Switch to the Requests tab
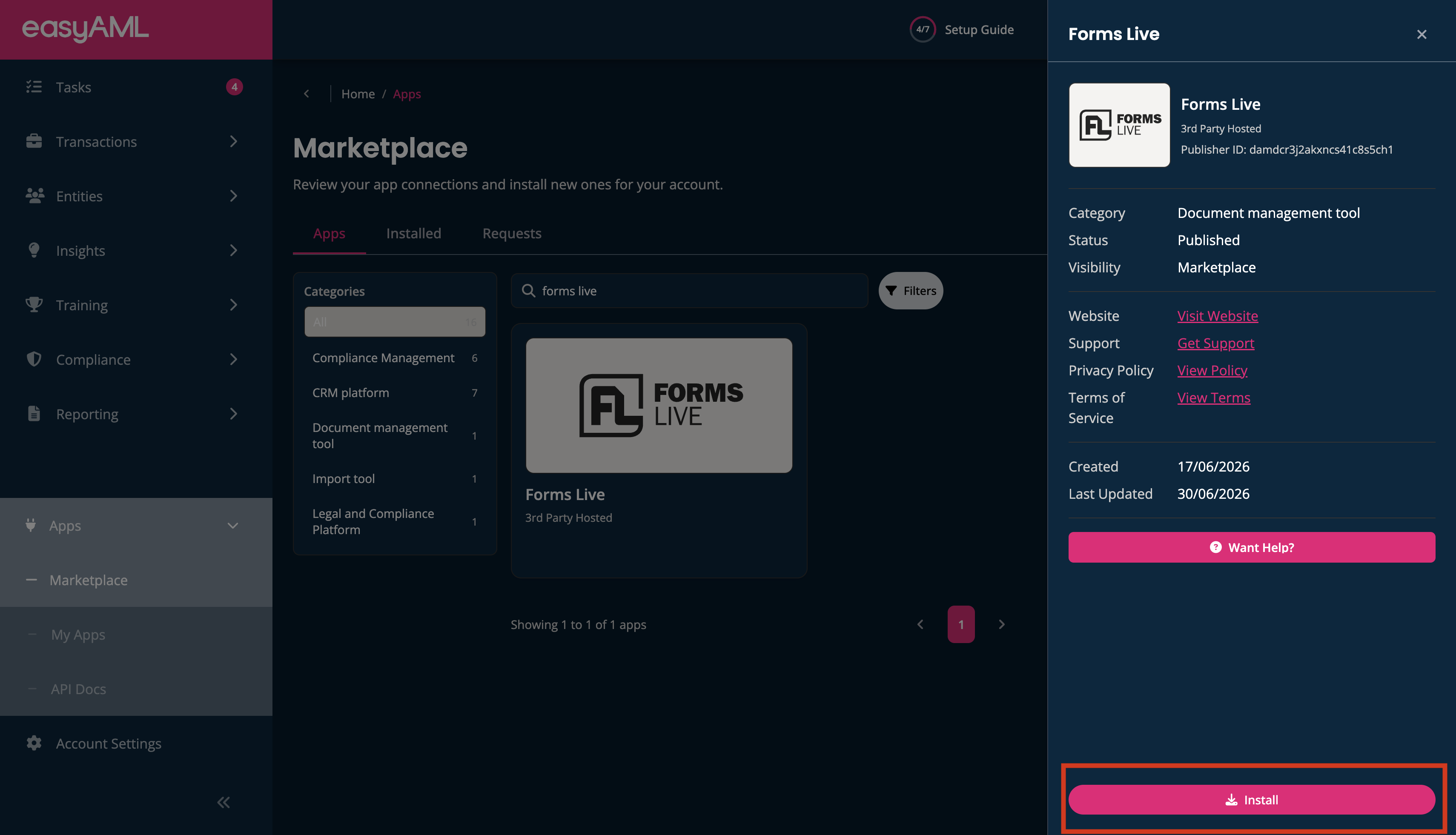1456x835 pixels. pos(512,233)
